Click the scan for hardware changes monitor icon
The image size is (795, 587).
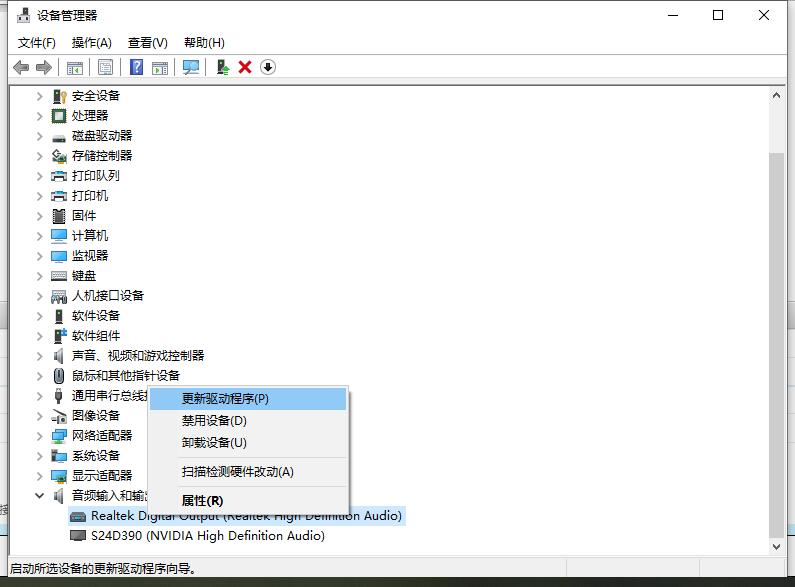click(191, 67)
